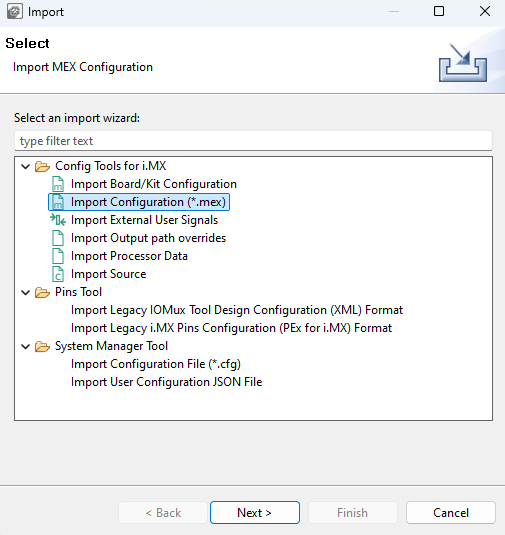Collapse the Config Tools for i.MX category
The height and width of the screenshot is (535, 505).
(x=26, y=167)
